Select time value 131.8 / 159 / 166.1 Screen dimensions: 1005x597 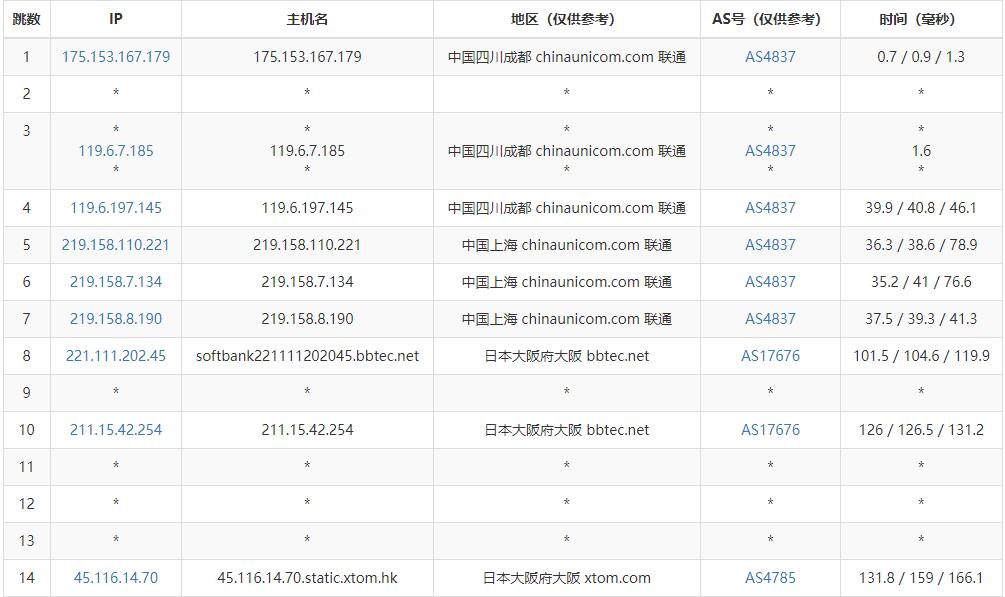921,578
